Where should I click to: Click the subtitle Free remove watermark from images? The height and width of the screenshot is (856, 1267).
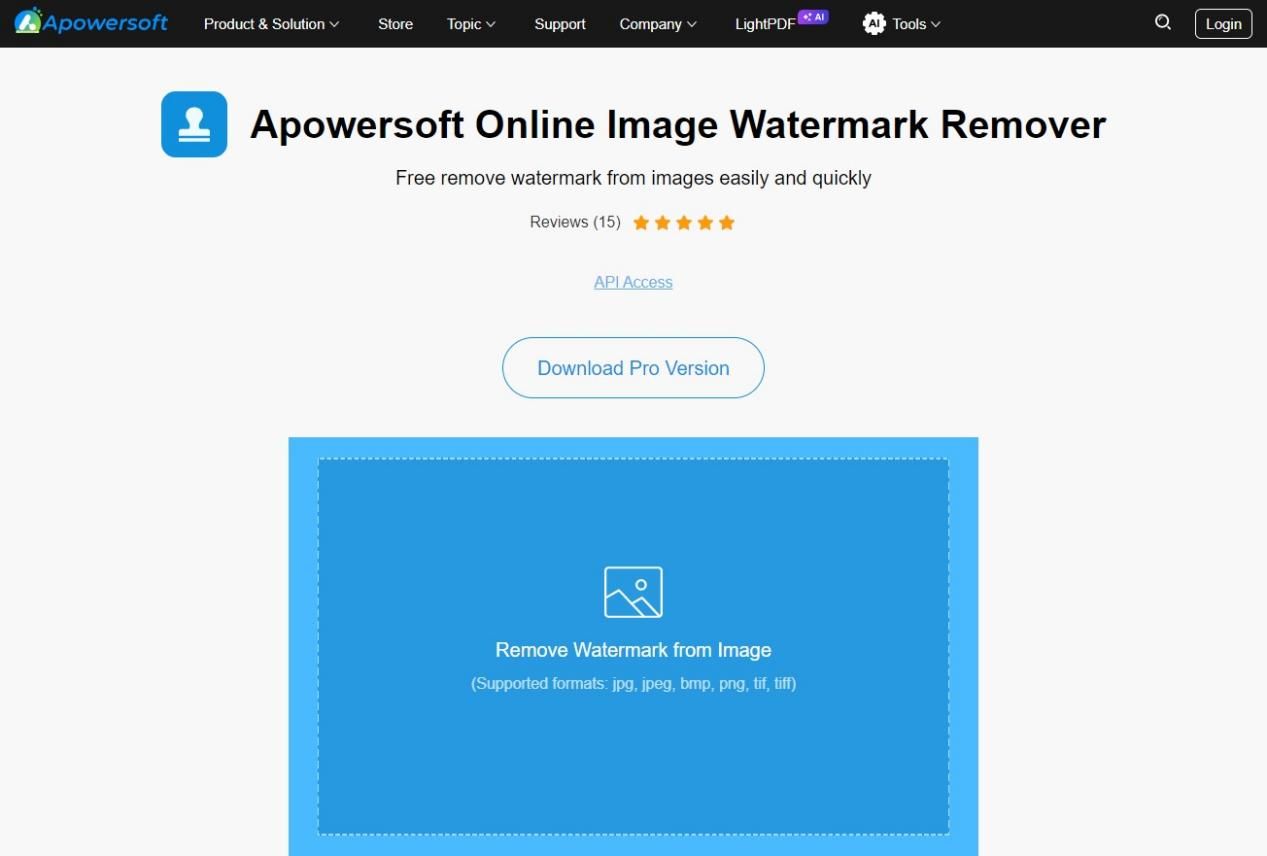(633, 178)
